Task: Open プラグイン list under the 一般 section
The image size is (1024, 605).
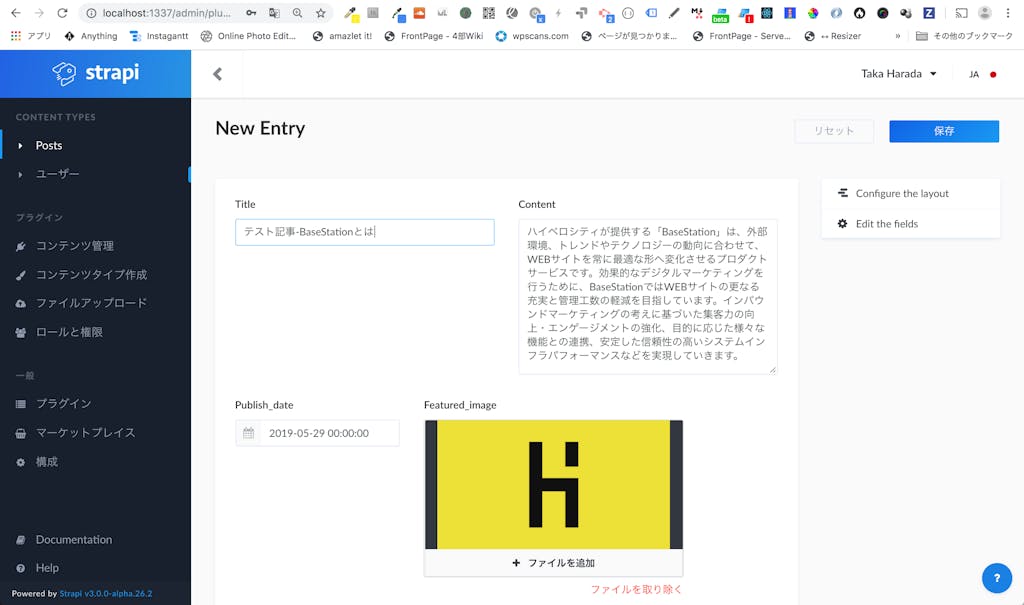Action: [63, 404]
